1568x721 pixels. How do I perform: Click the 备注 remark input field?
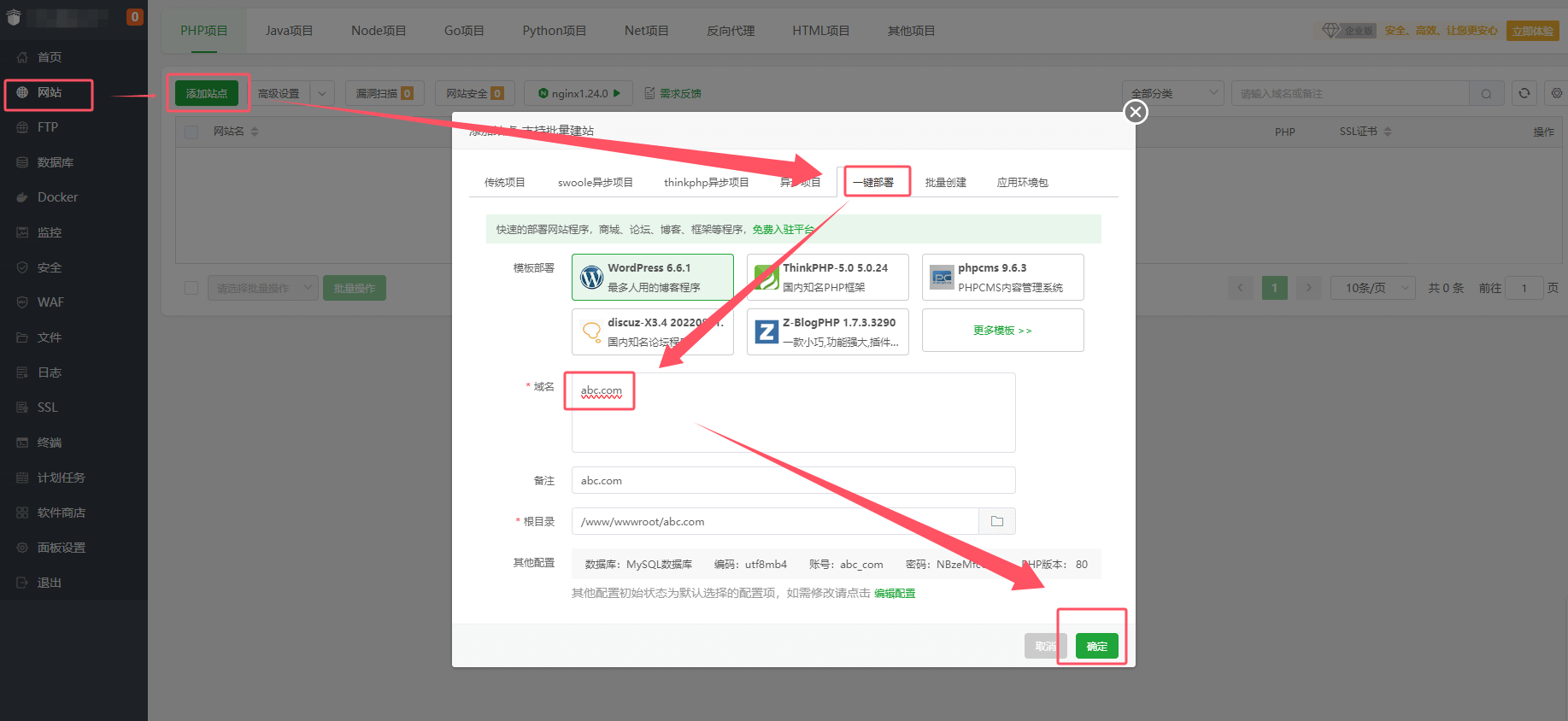pyautogui.click(x=794, y=480)
